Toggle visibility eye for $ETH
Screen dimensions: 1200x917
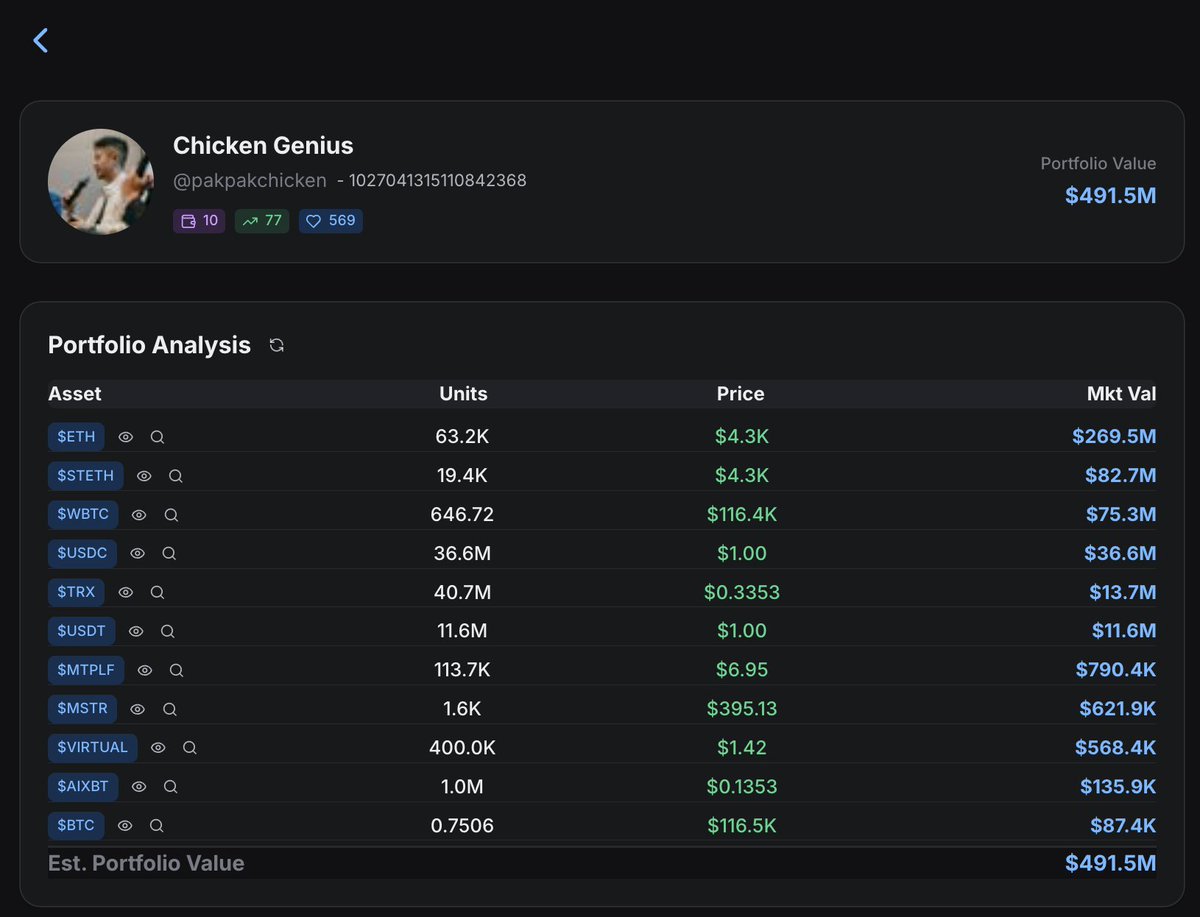pos(126,437)
